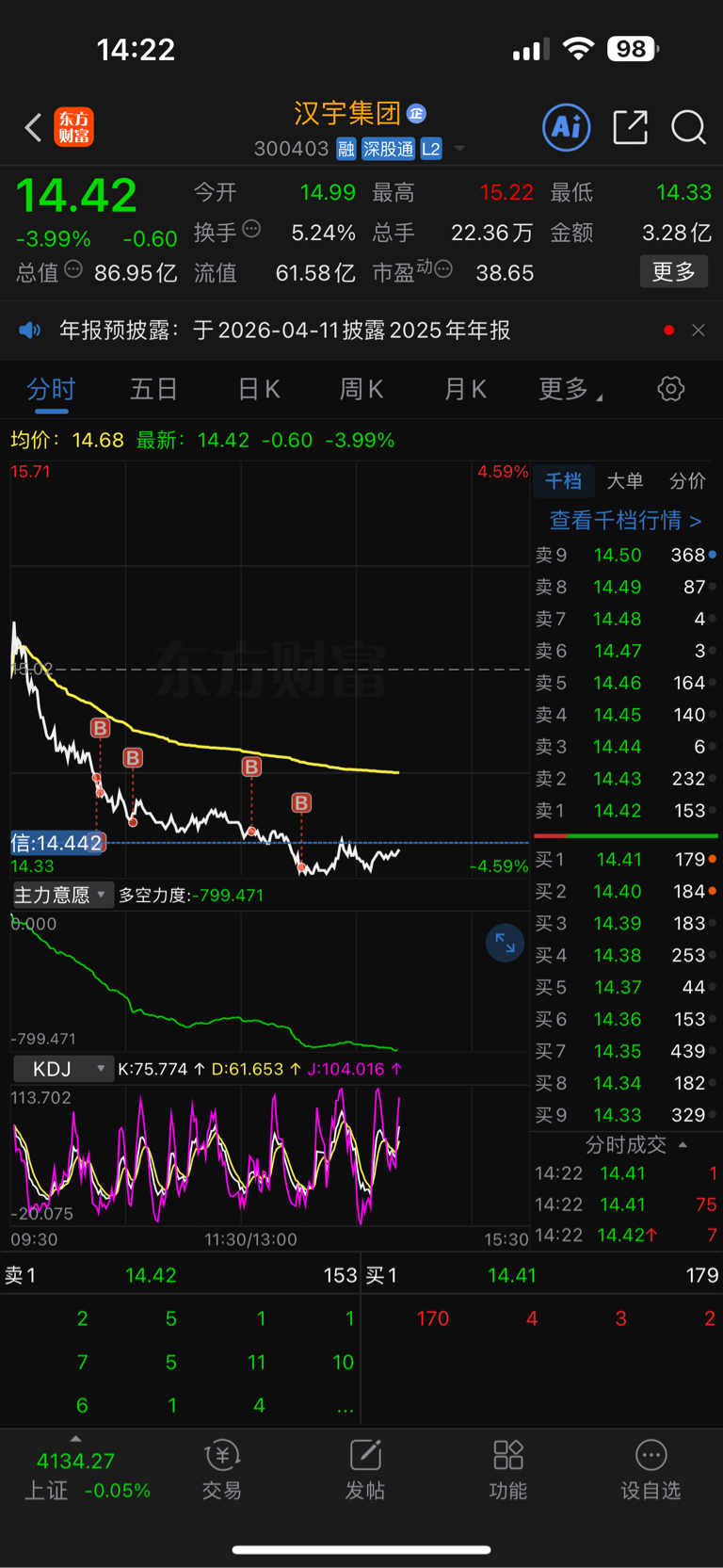Viewport: 723px width, 1568px height.
Task: Tap the lowest B marker on chart
Action: (301, 802)
